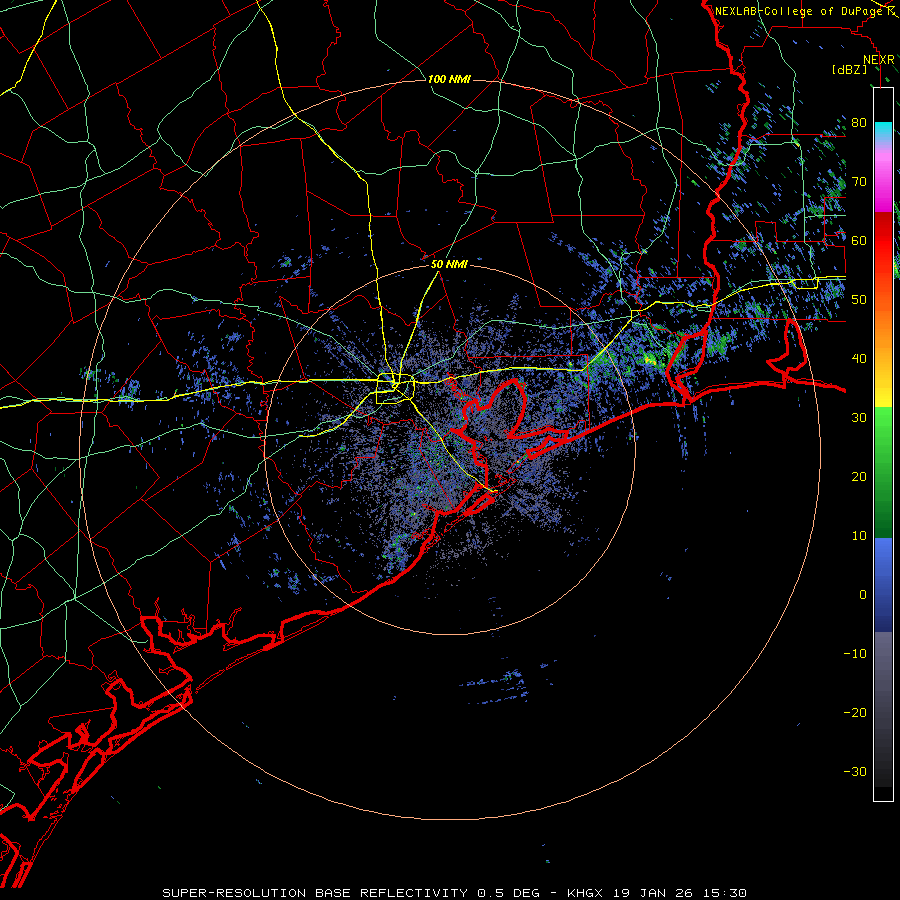
Task: Click the yellow Houston loop highway box
Action: pyautogui.click(x=395, y=389)
